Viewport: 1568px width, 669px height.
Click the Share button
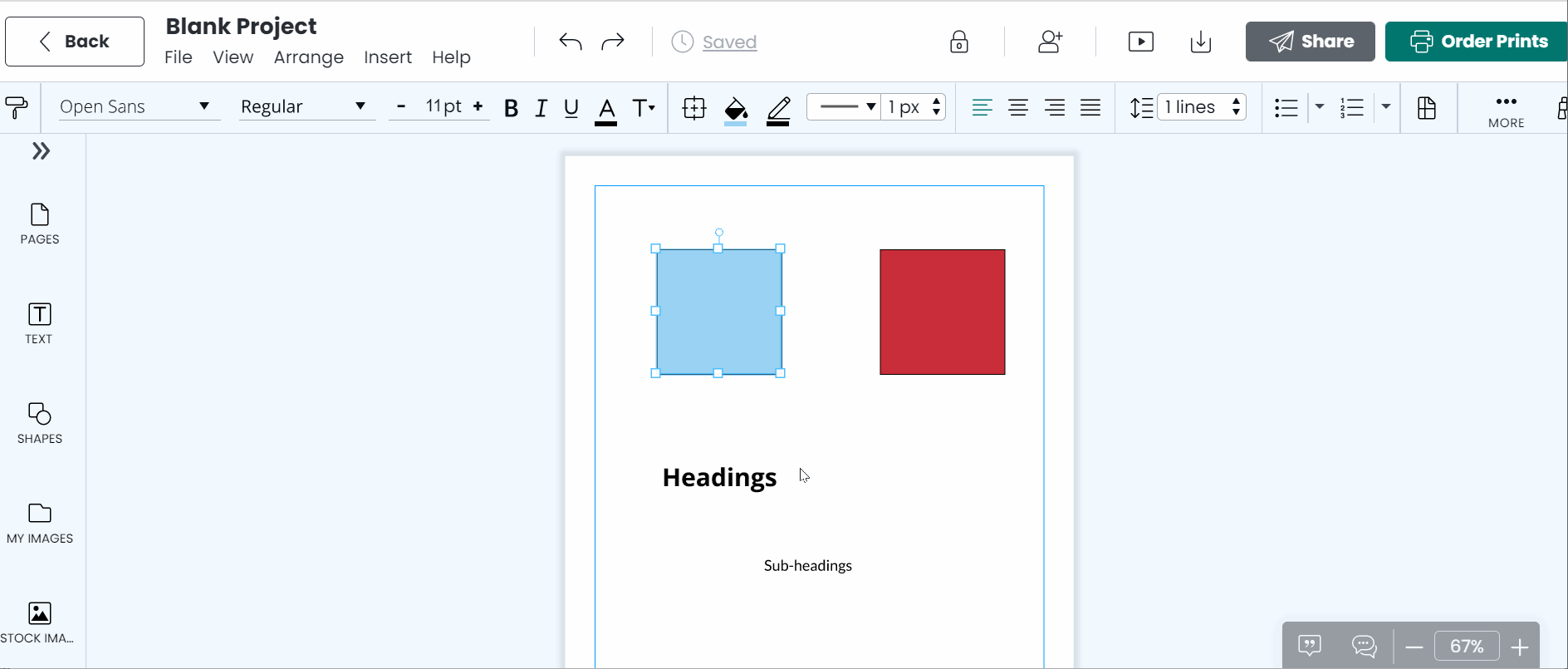point(1310,42)
